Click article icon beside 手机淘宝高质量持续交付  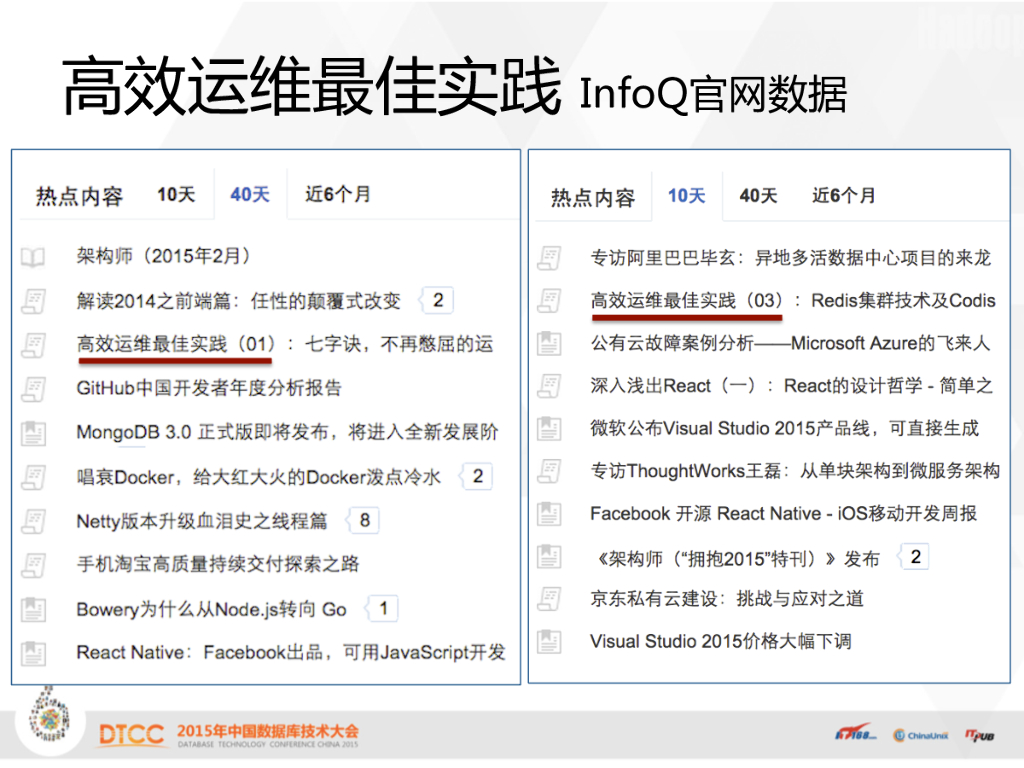pyautogui.click(x=33, y=566)
